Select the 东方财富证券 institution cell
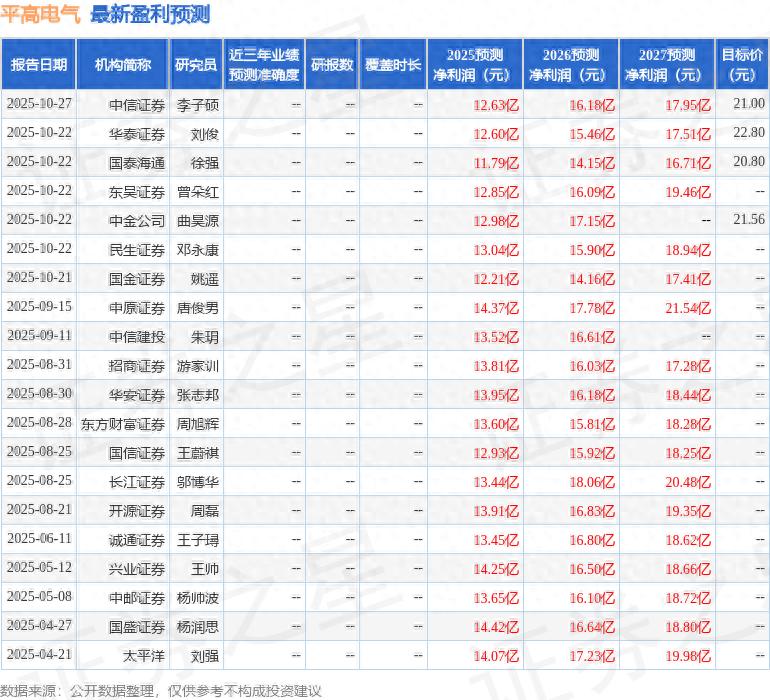The width and height of the screenshot is (770, 700). (x=123, y=424)
